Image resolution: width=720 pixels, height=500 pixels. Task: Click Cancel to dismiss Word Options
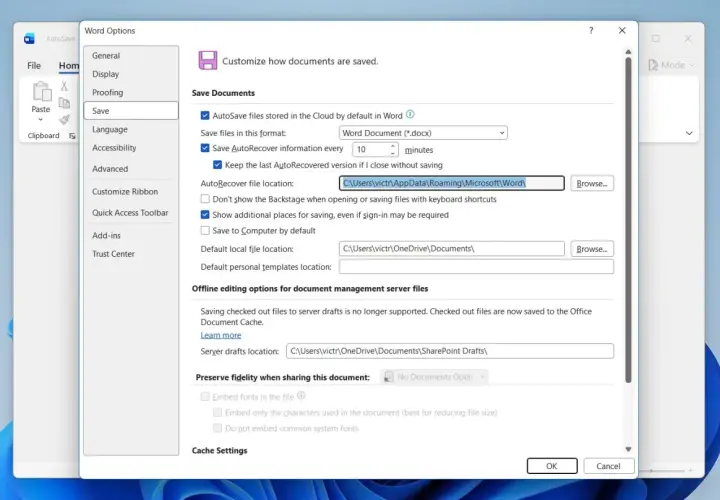click(x=608, y=466)
